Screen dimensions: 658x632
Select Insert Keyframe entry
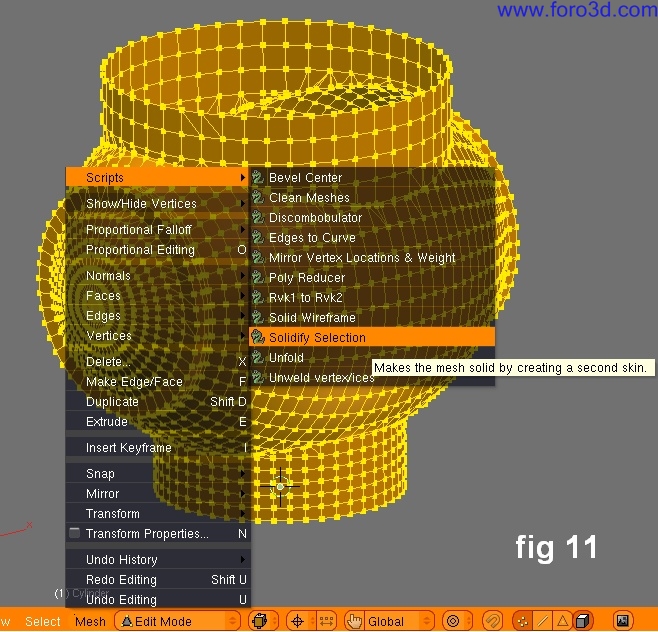coord(158,447)
